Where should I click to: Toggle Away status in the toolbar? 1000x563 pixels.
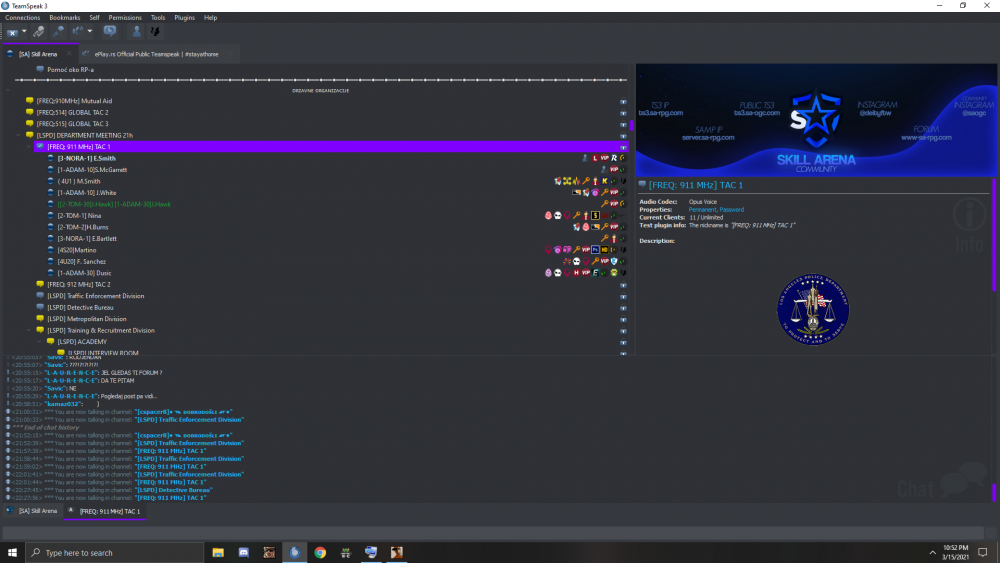(x=110, y=32)
